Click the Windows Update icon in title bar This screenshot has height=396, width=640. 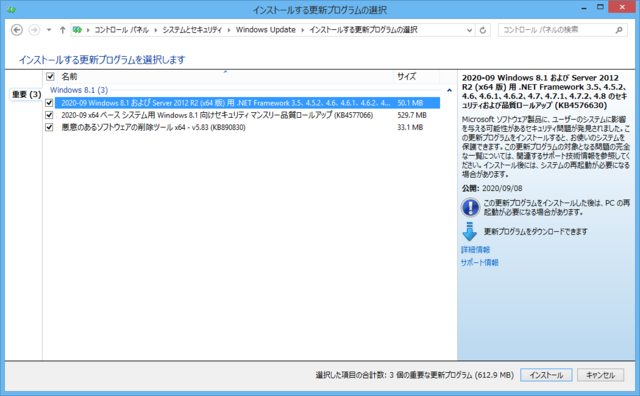click(11, 9)
